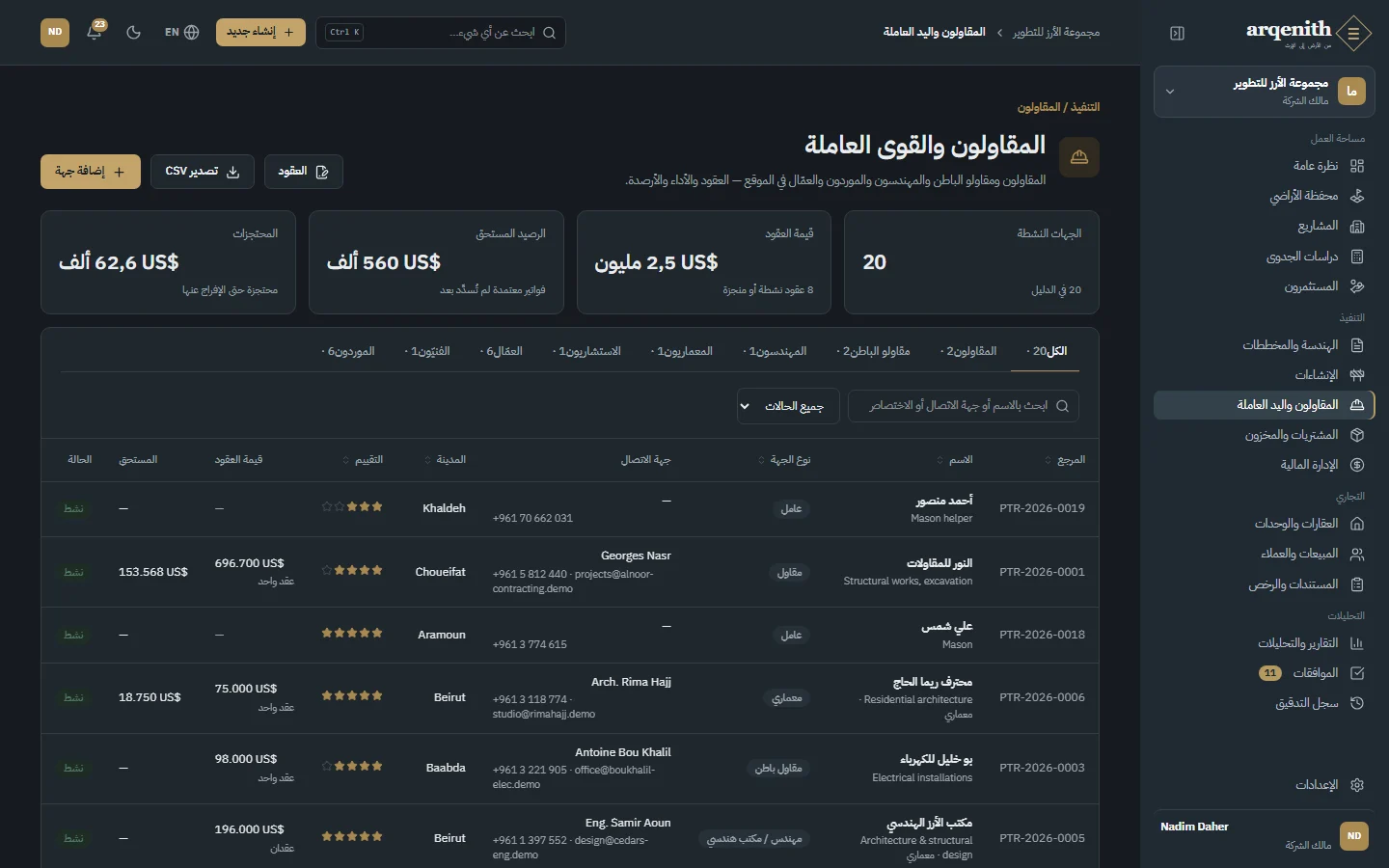Viewport: 1389px width, 868px height.
Task: Open نظرة عامة overview icon
Action: coord(1357,166)
